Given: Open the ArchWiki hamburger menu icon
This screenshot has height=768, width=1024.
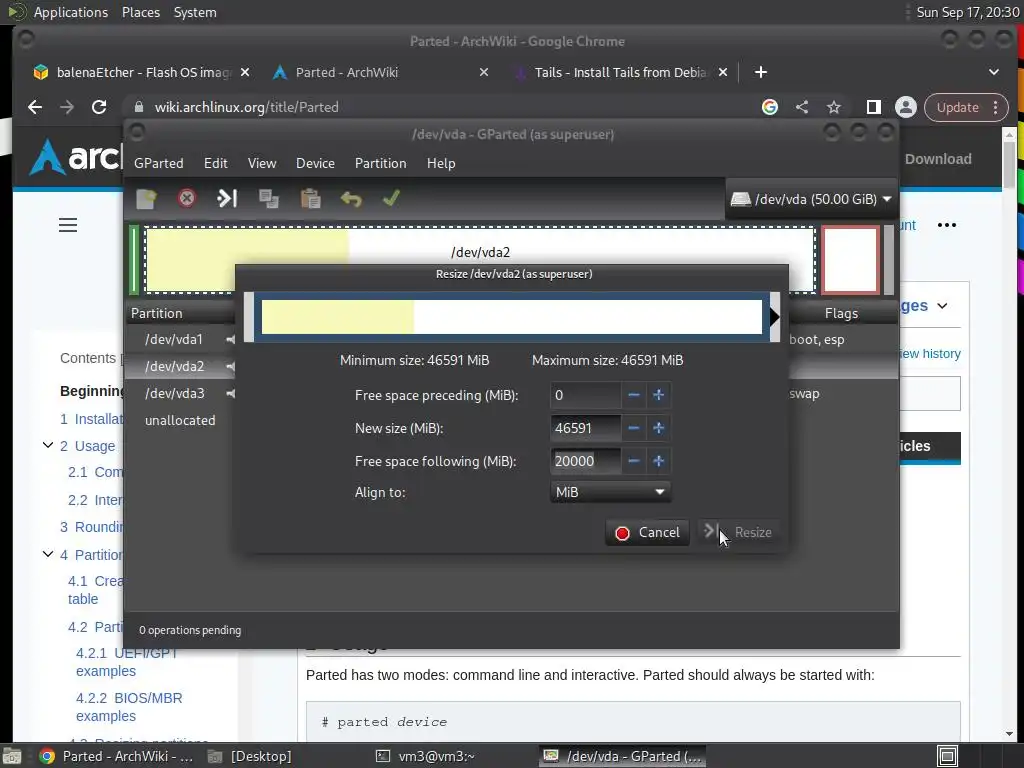Looking at the screenshot, I should pos(68,225).
